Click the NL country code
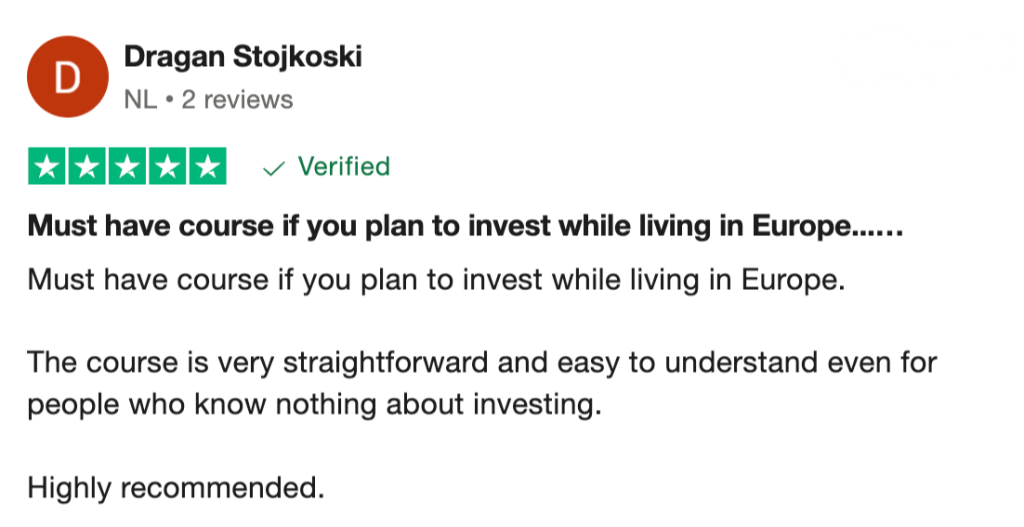This screenshot has height=527, width=1024. coord(141,100)
